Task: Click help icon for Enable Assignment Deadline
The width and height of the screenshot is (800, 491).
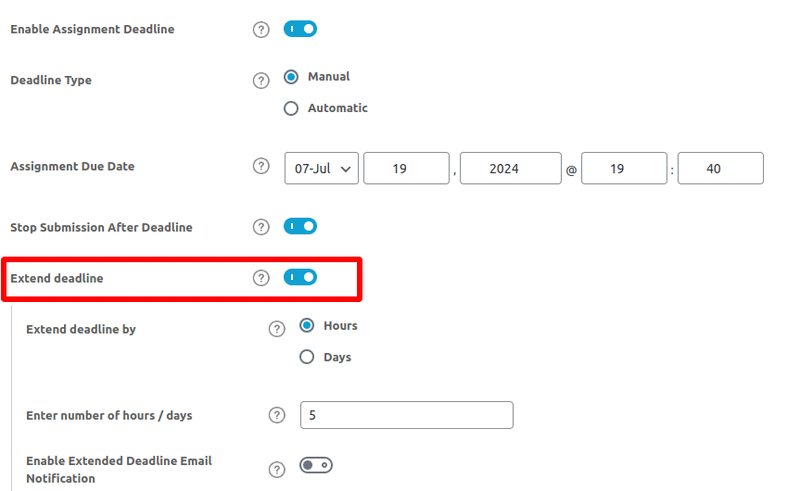Action: point(261,30)
